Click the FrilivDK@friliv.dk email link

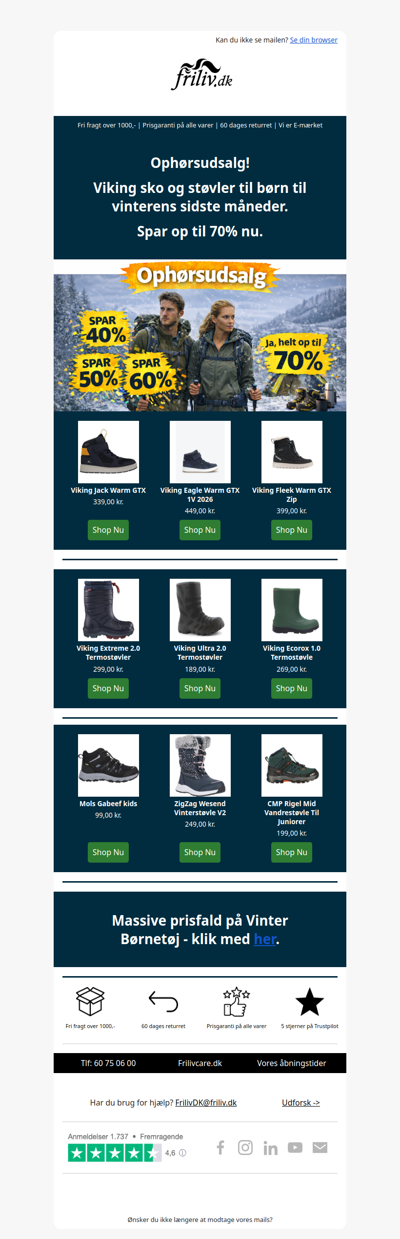coord(206,1102)
